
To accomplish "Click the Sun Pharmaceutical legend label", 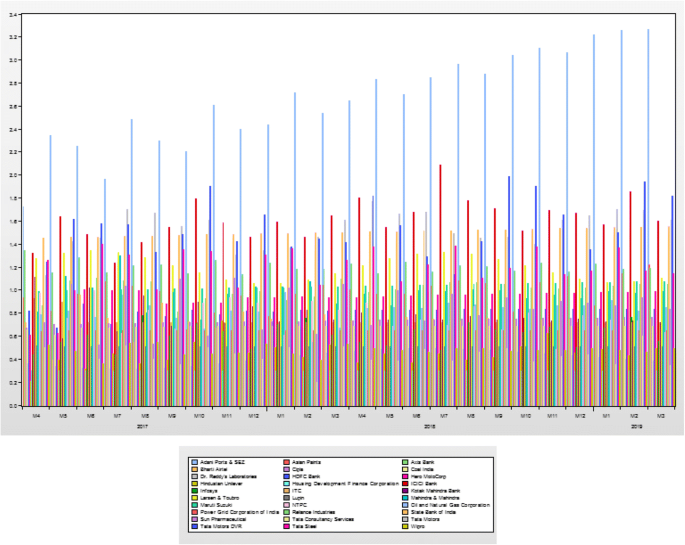I will (x=224, y=519).
